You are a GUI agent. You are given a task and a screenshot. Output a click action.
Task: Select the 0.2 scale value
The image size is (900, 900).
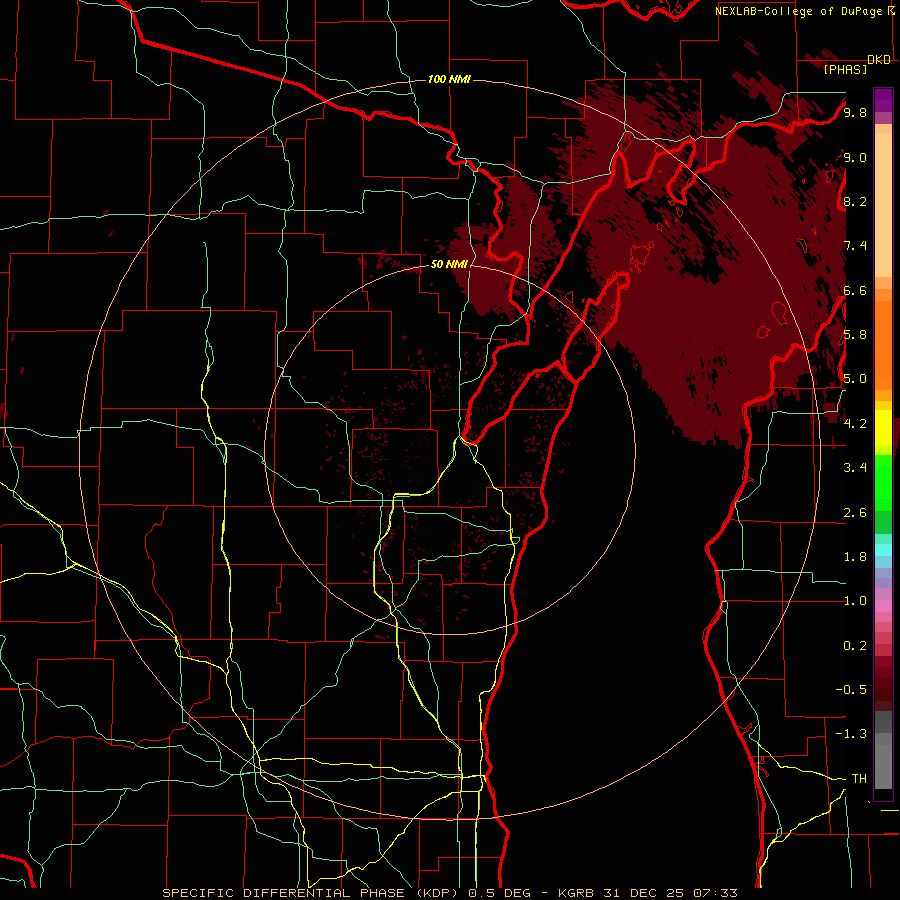[x=855, y=645]
